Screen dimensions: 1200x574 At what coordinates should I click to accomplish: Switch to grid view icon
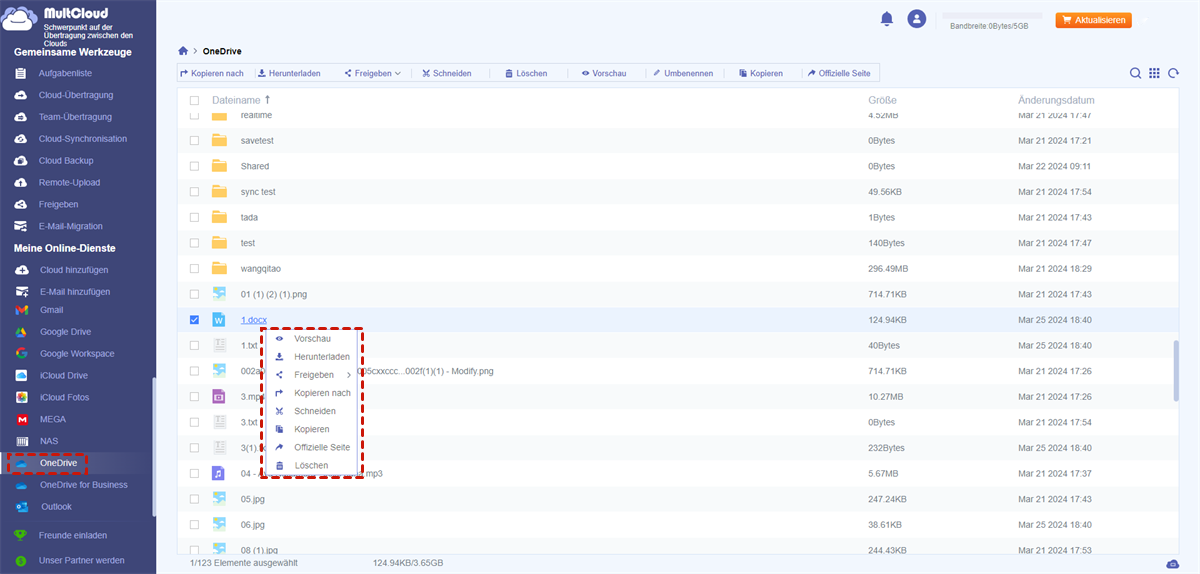[x=1154, y=73]
